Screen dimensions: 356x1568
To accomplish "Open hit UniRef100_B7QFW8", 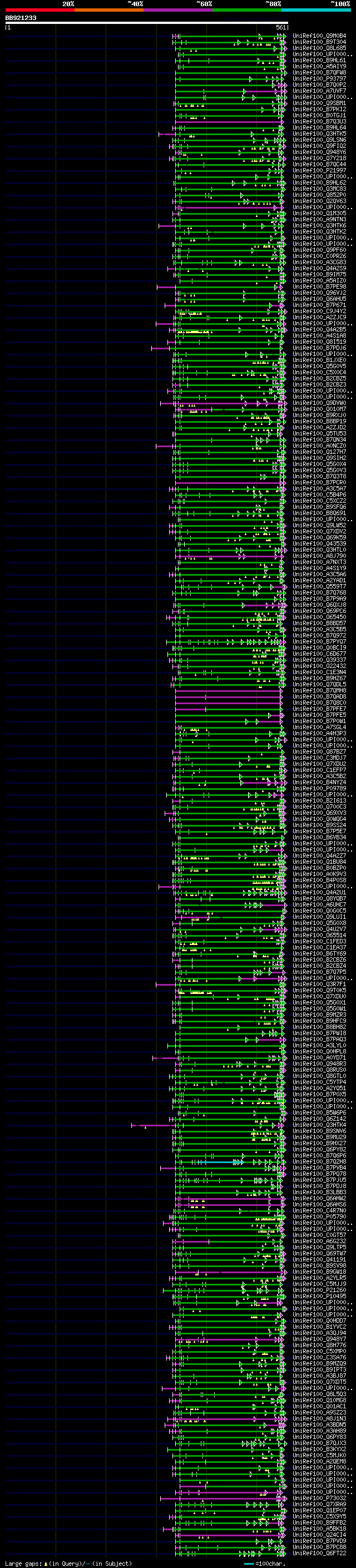I will coord(319,72).
